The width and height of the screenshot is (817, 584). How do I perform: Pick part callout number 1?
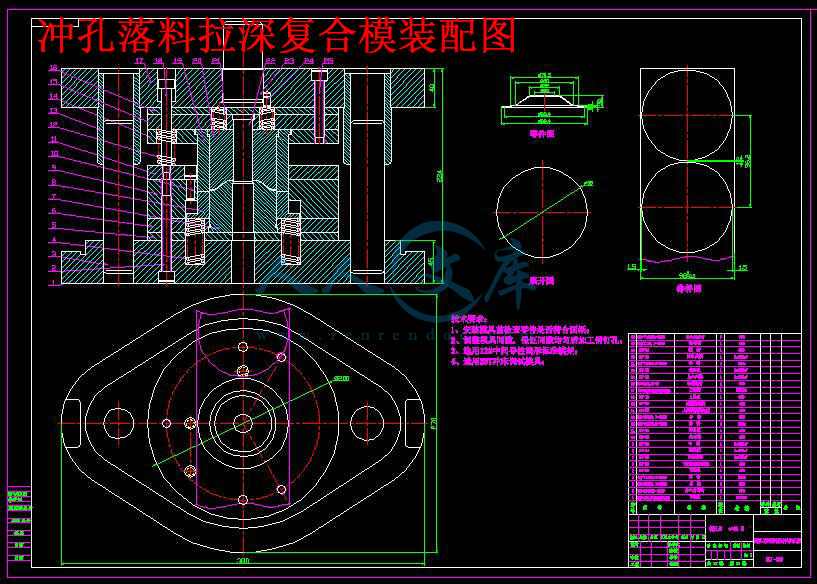[54, 282]
